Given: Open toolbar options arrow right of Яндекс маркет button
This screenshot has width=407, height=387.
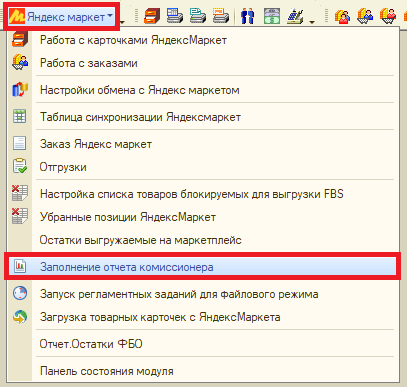Looking at the screenshot, I should point(122,22).
